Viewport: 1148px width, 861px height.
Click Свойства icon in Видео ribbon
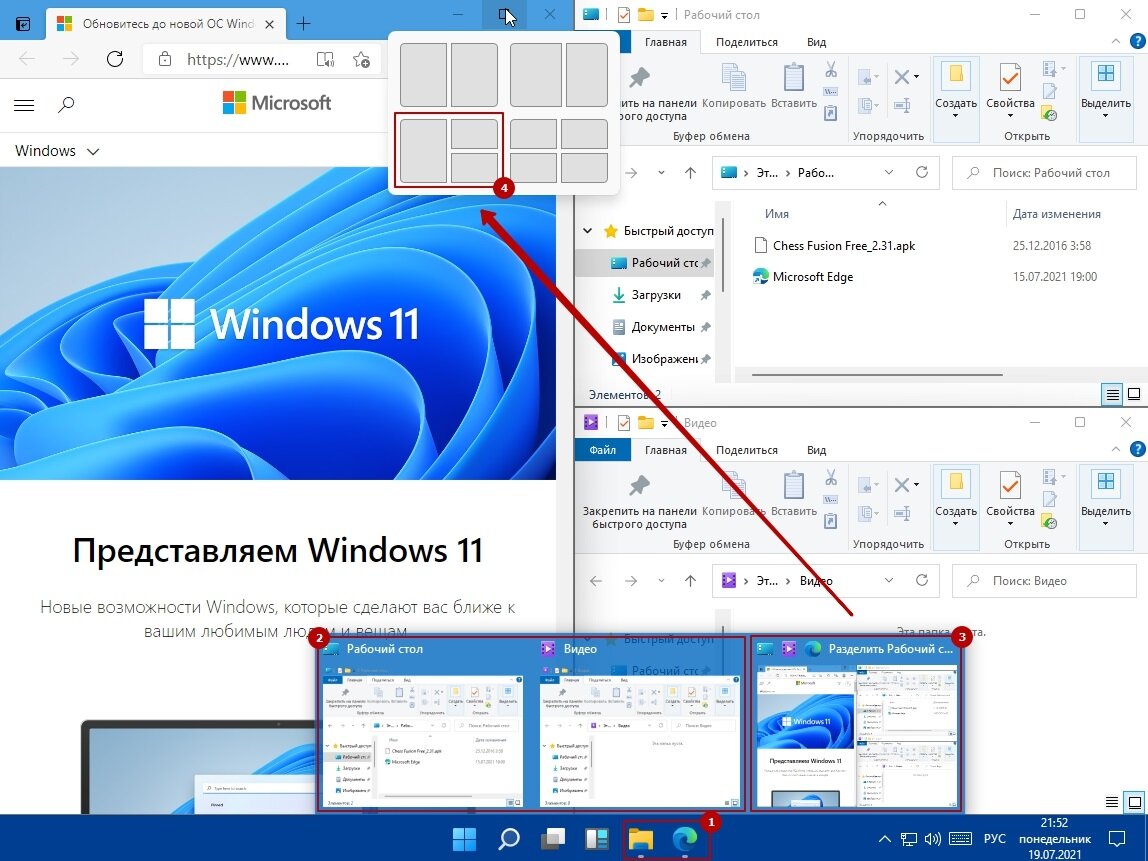(x=1010, y=485)
